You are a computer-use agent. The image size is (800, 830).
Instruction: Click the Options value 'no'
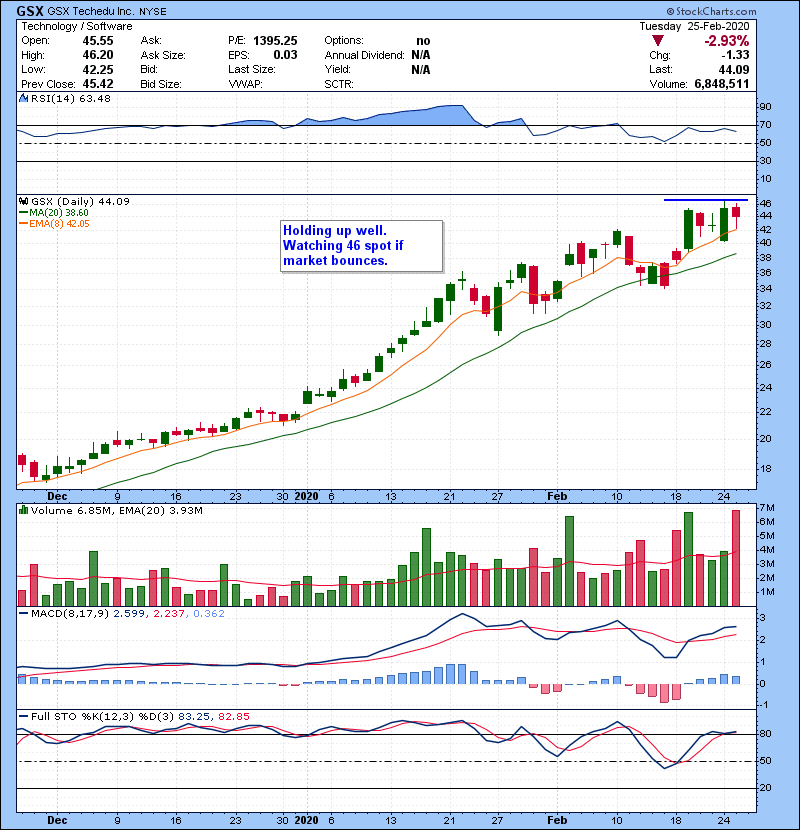pyautogui.click(x=423, y=41)
